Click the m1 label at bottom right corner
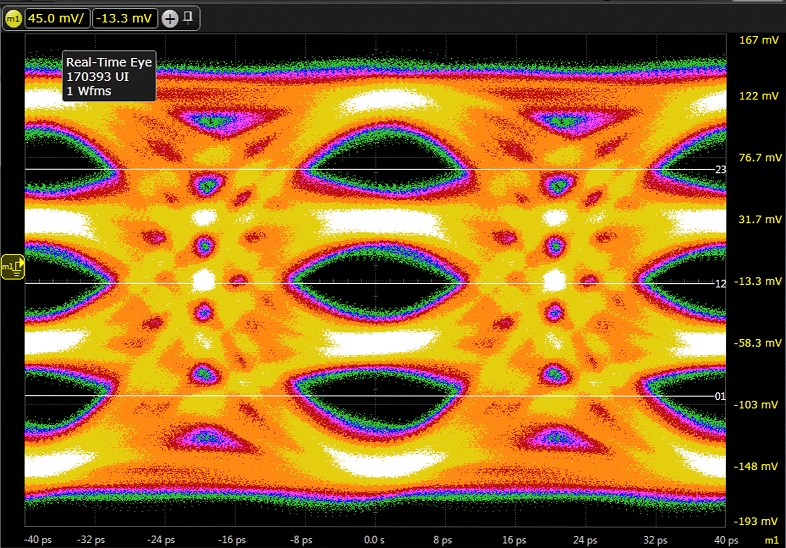Screen dimensions: 786x548 tap(770, 540)
